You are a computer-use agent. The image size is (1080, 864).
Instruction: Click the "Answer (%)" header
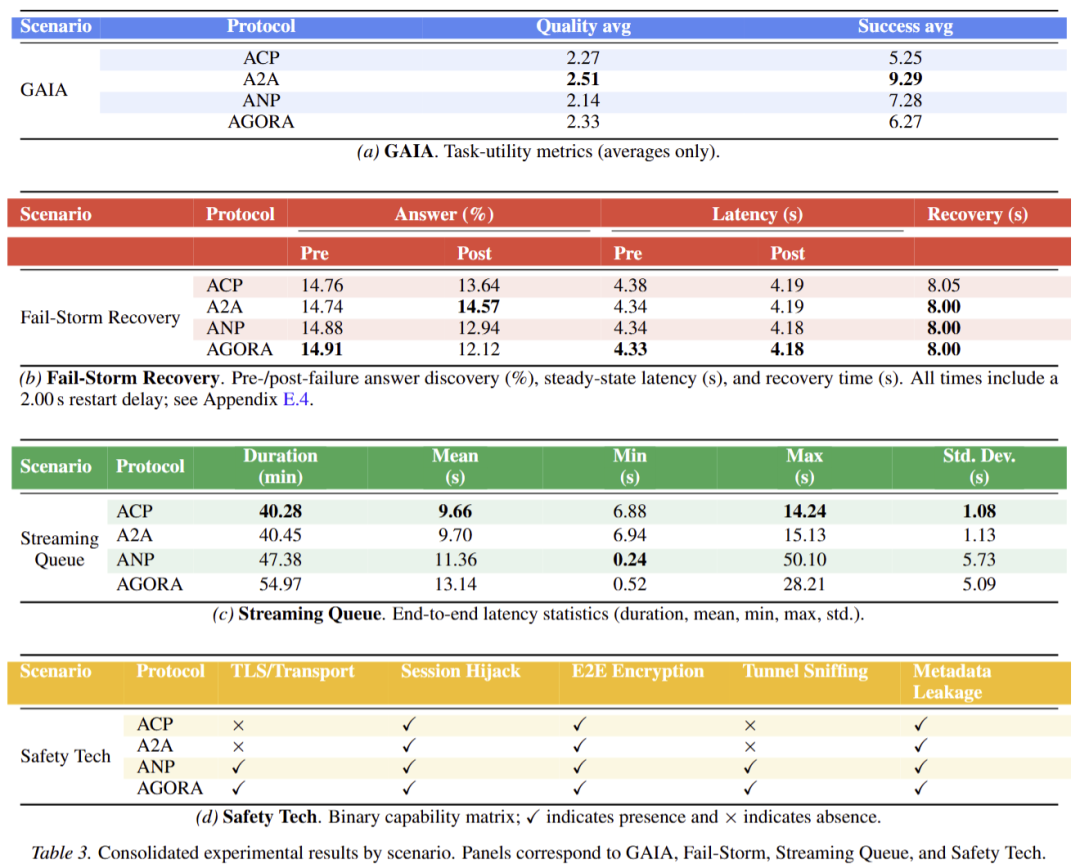tap(444, 214)
